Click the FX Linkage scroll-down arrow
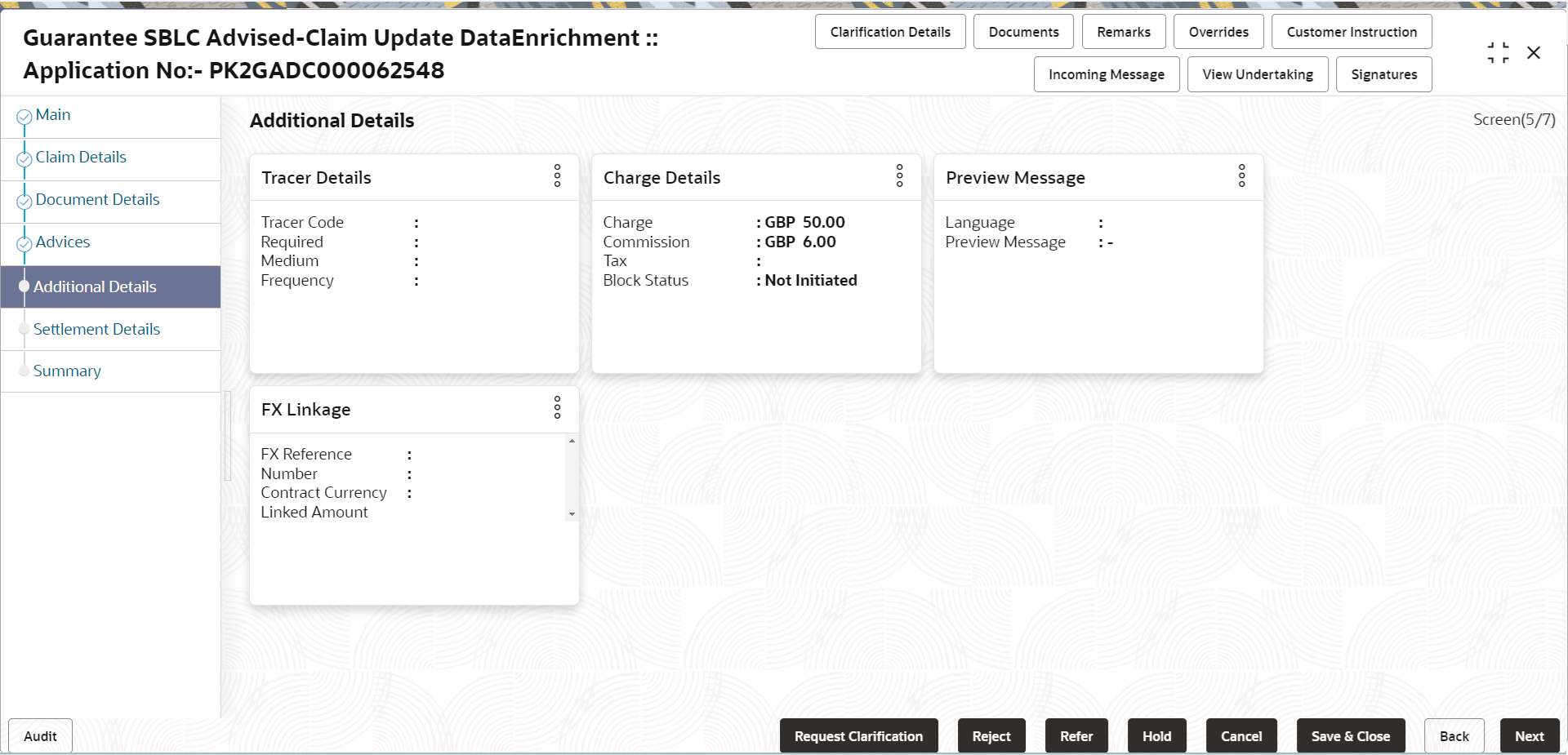Viewport: 1568px width, 755px height. coord(572,514)
